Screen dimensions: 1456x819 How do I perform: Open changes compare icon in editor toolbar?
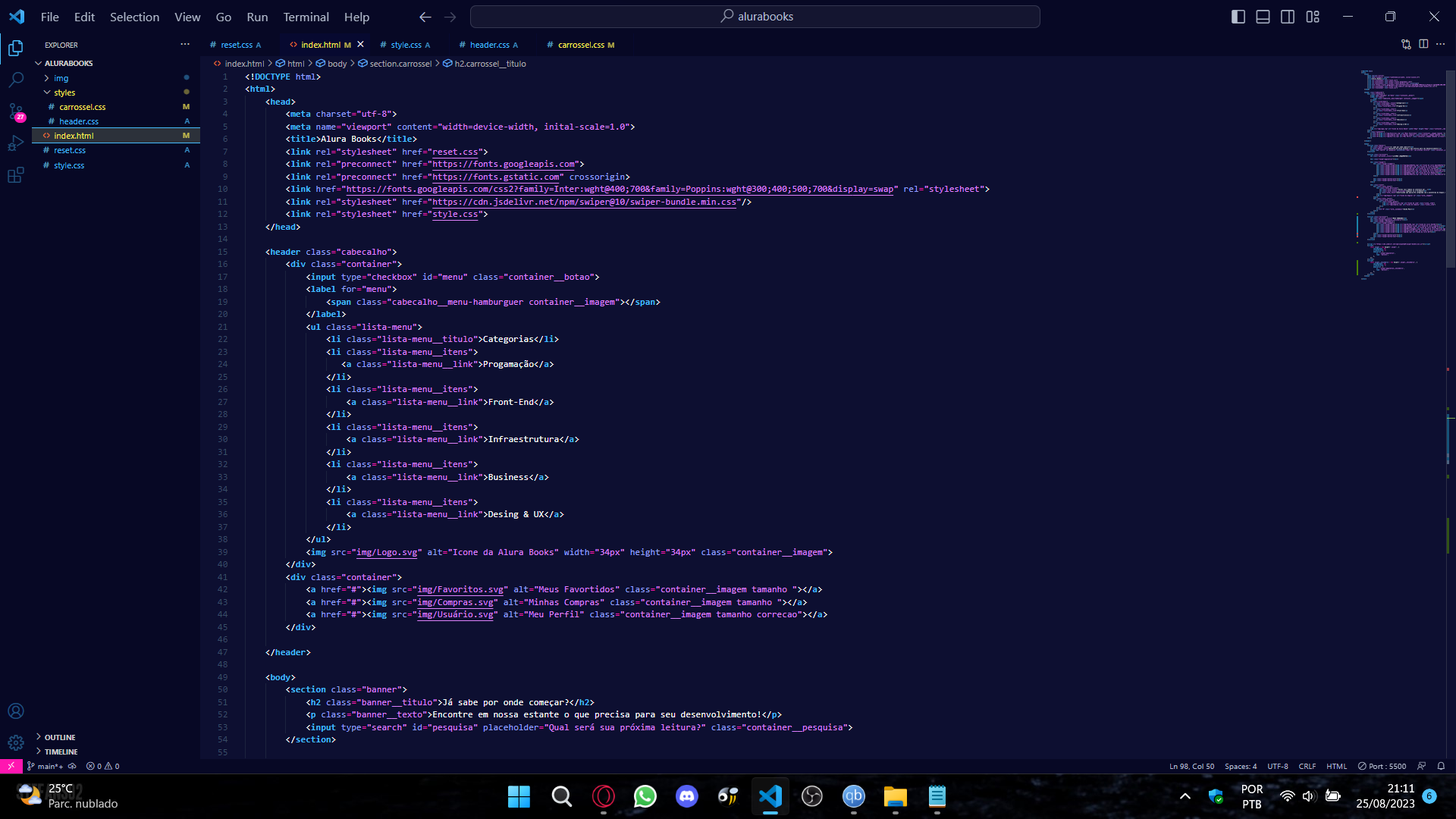[x=1406, y=45]
